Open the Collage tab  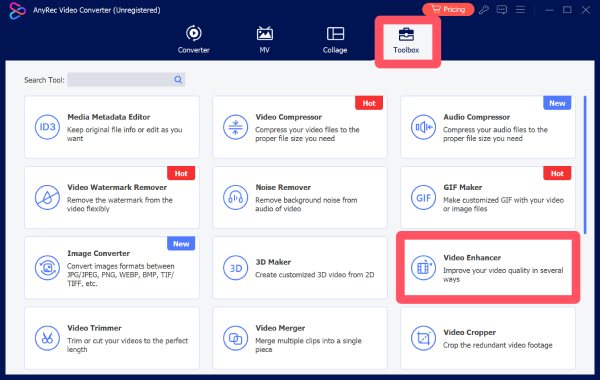pos(335,39)
